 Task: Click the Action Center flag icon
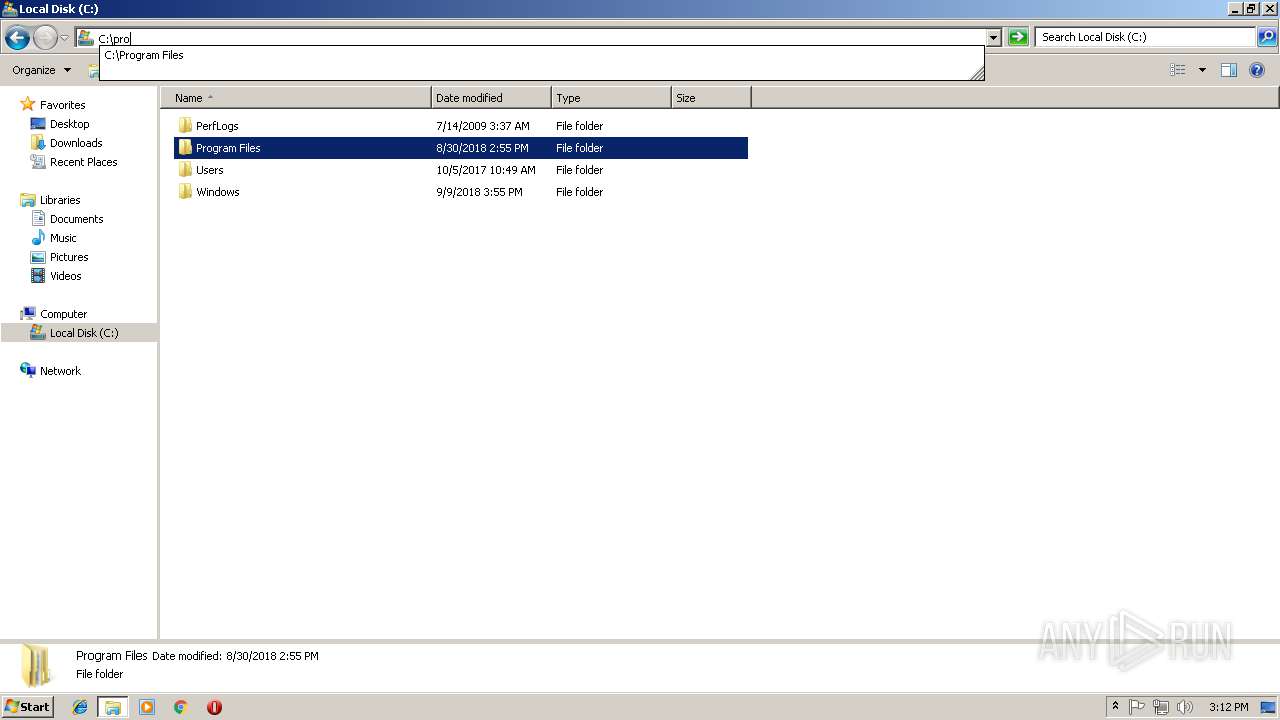tap(1137, 707)
